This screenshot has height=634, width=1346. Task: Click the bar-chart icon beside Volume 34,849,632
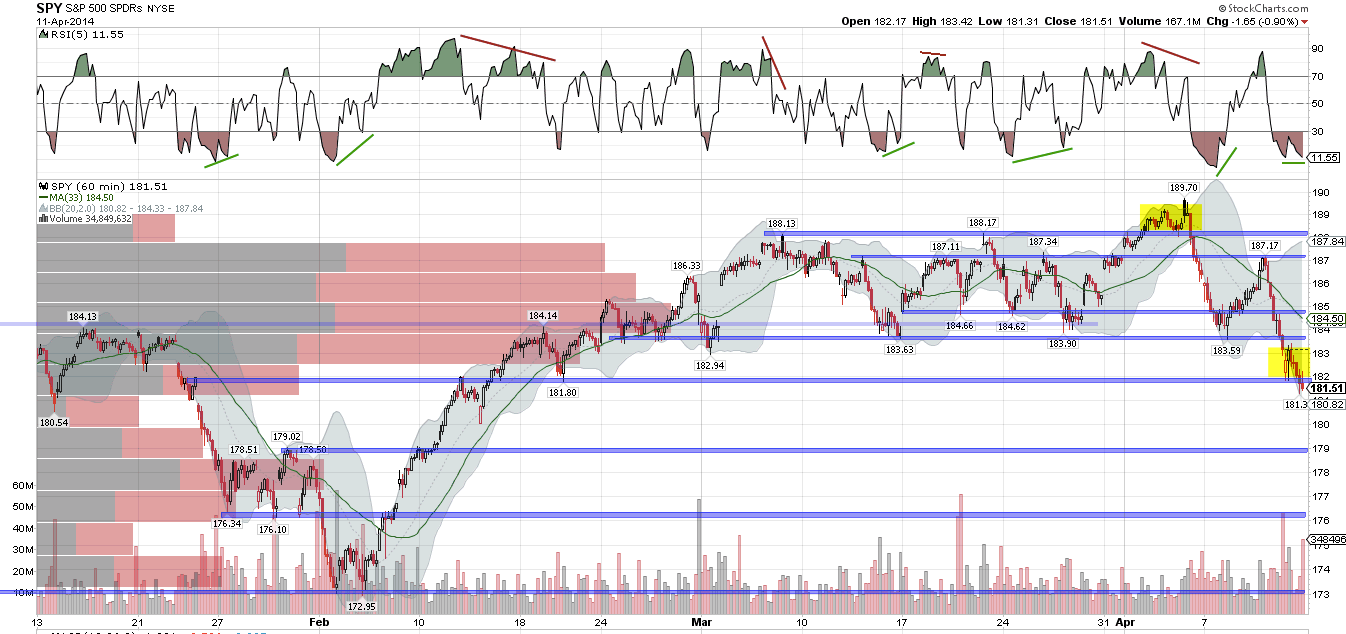pos(41,219)
